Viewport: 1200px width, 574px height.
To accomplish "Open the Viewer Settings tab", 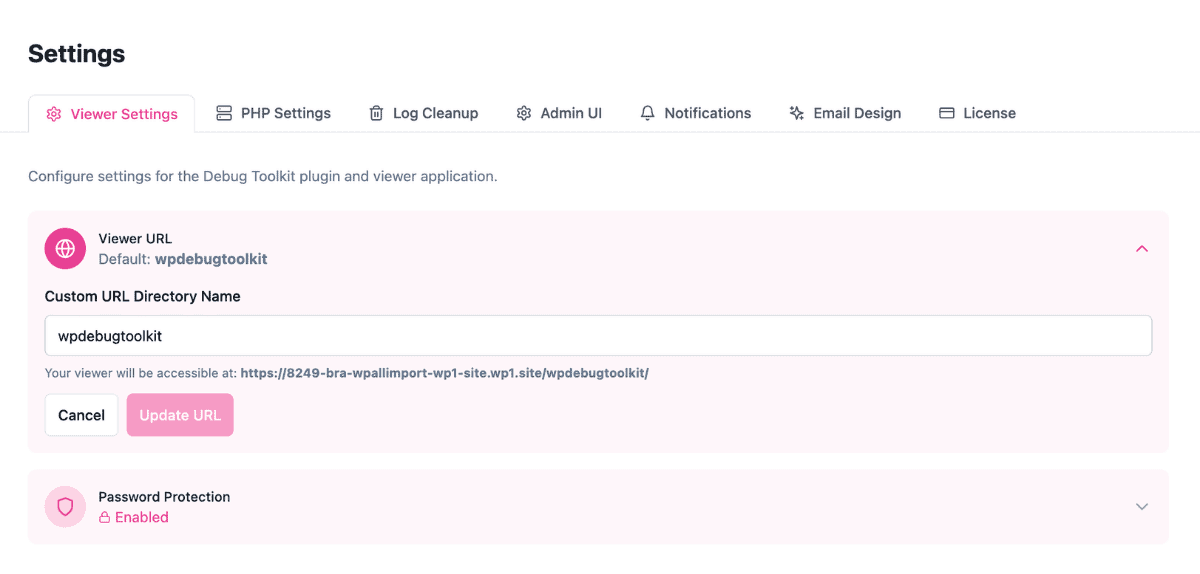I will 111,114.
